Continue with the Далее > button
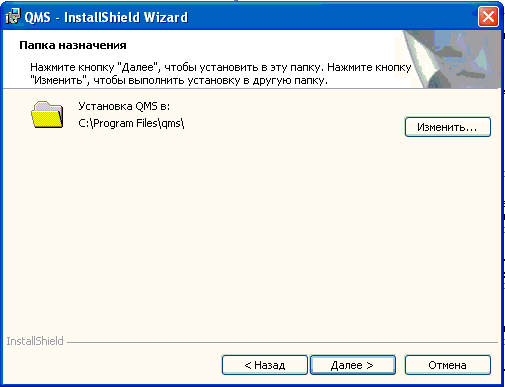 point(353,365)
